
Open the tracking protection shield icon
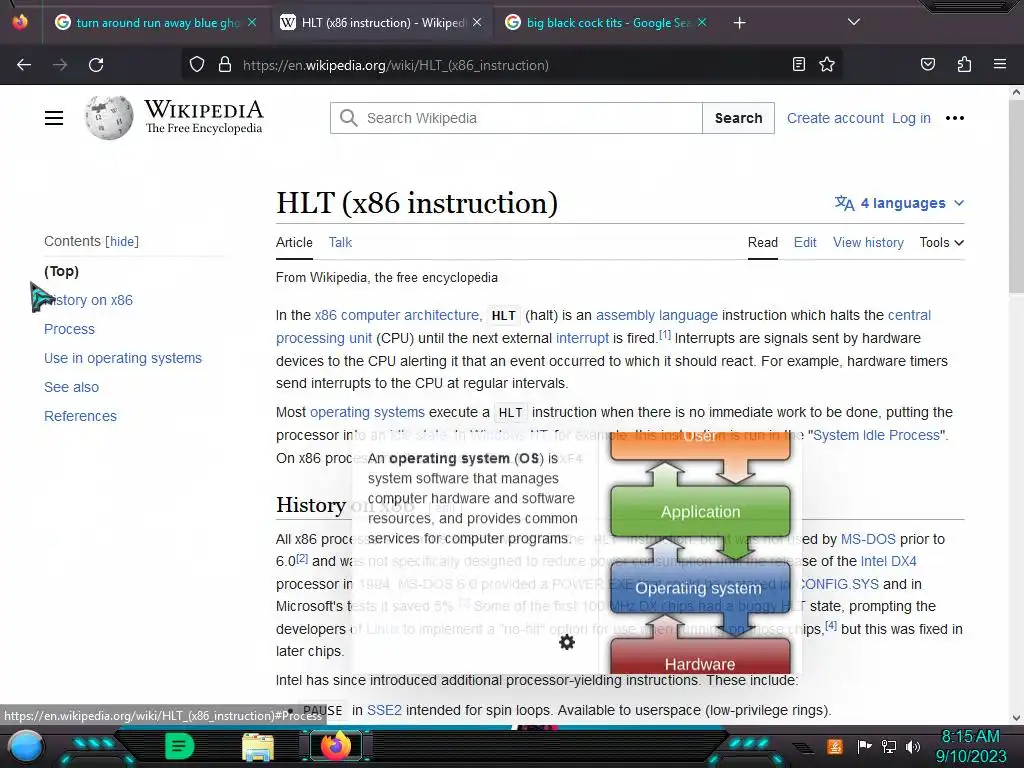(x=197, y=65)
